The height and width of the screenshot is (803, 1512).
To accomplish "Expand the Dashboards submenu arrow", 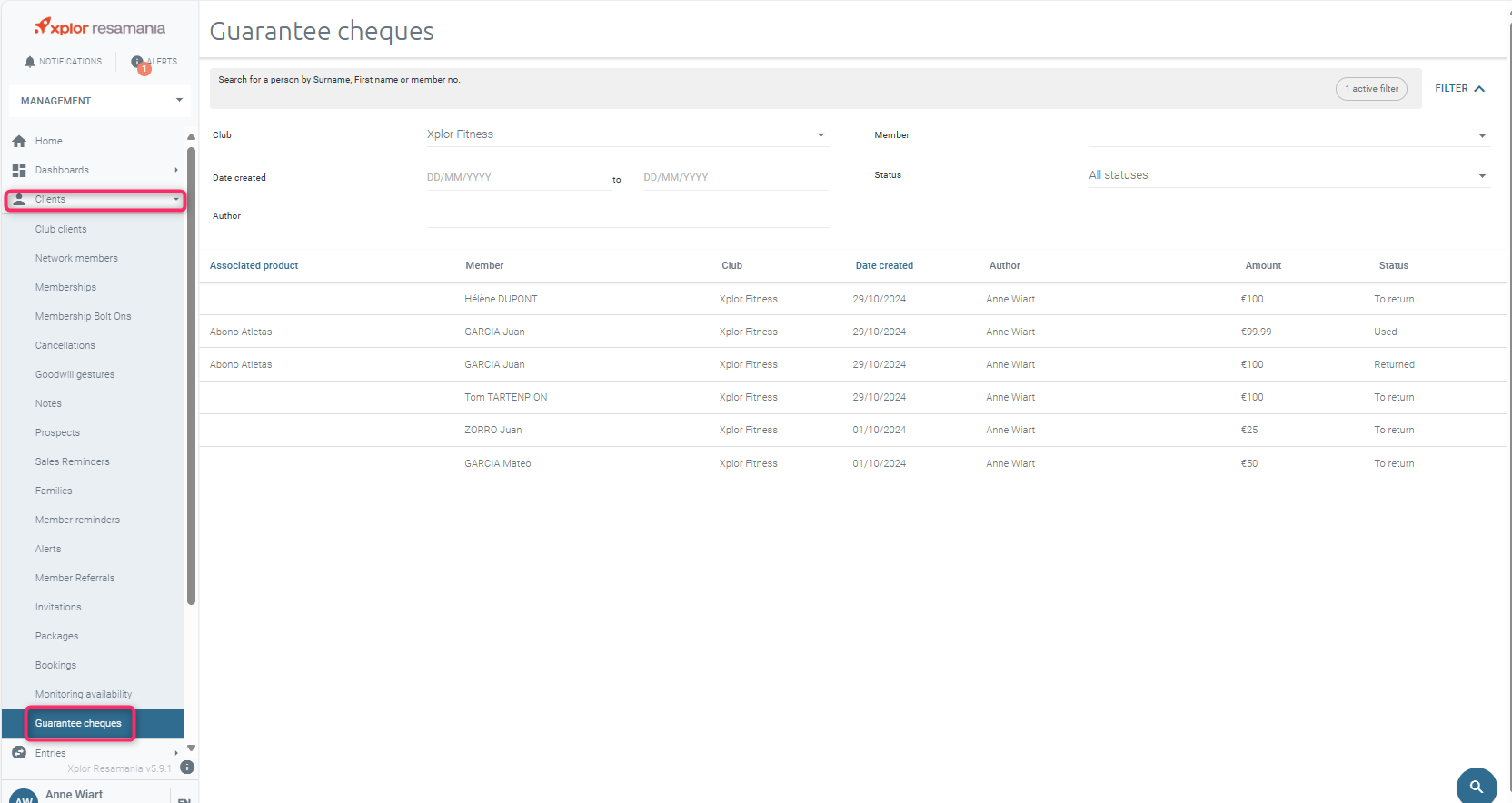I will (x=176, y=170).
